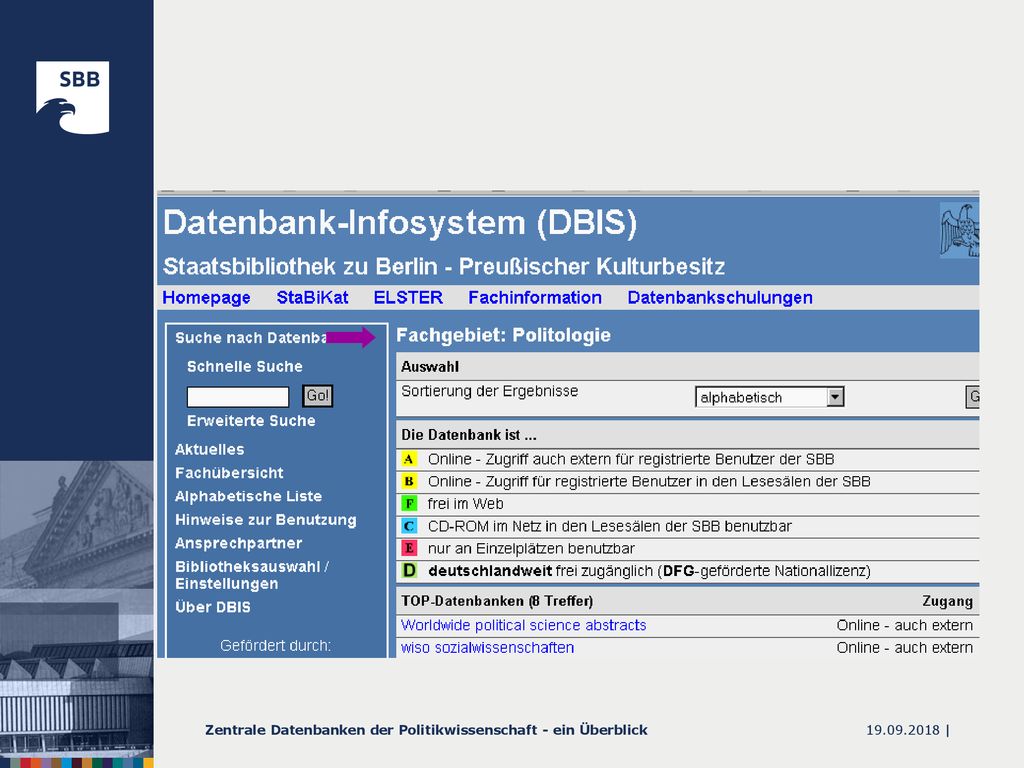Viewport: 1024px width, 768px height.
Task: Open the Aktuelles sidebar link
Action: (x=210, y=449)
